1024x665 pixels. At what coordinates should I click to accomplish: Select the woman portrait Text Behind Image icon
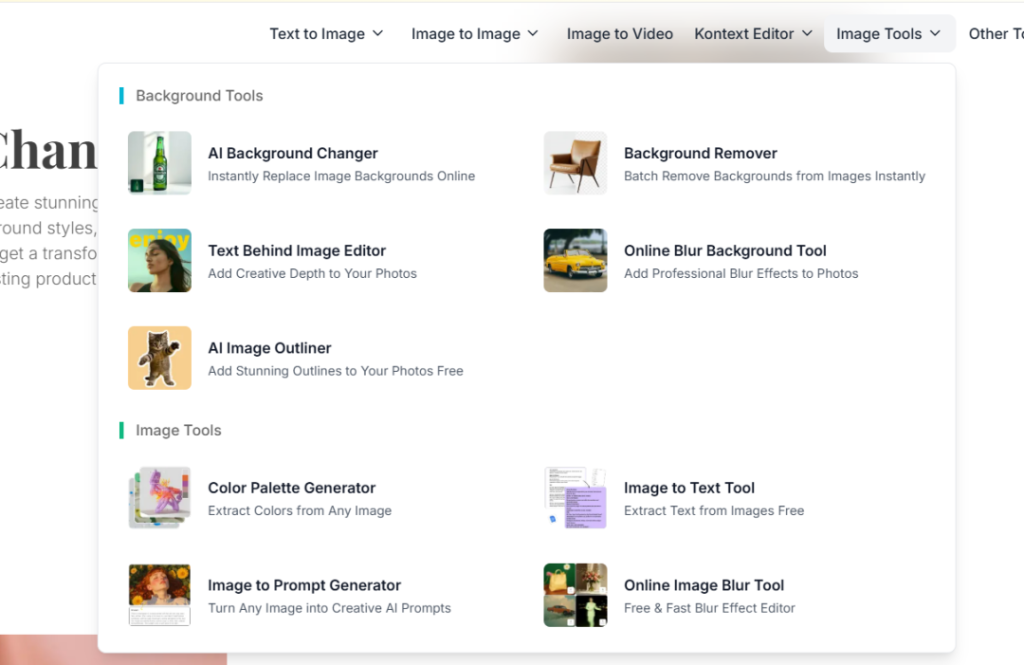(x=159, y=260)
